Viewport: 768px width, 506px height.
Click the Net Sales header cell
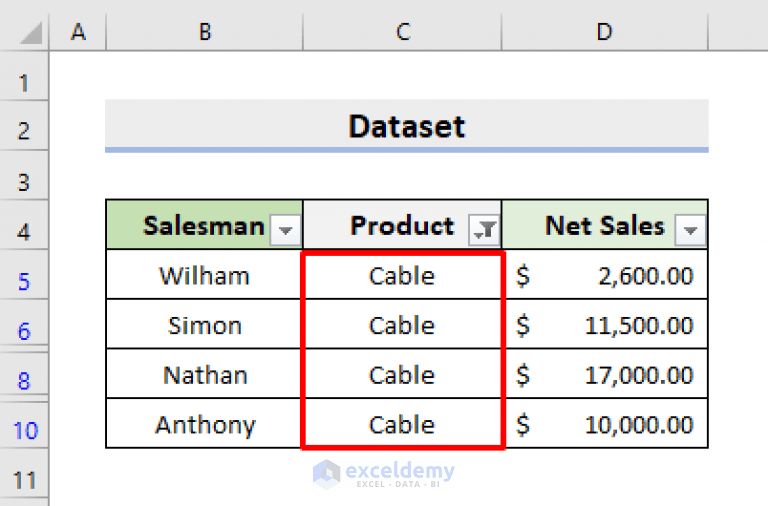click(605, 225)
